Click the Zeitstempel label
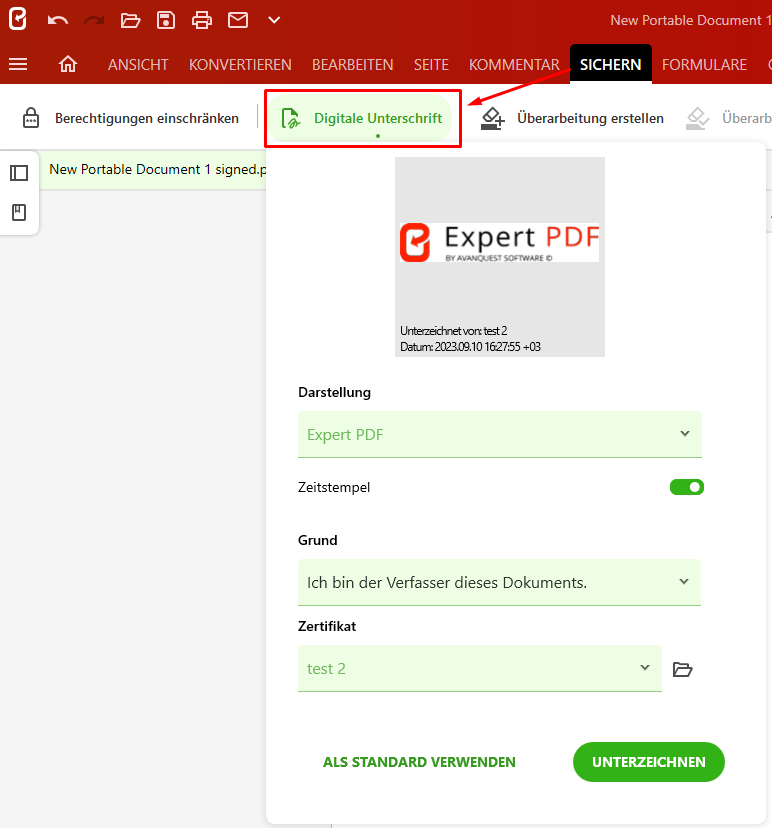Image resolution: width=772 pixels, height=828 pixels. pos(334,487)
